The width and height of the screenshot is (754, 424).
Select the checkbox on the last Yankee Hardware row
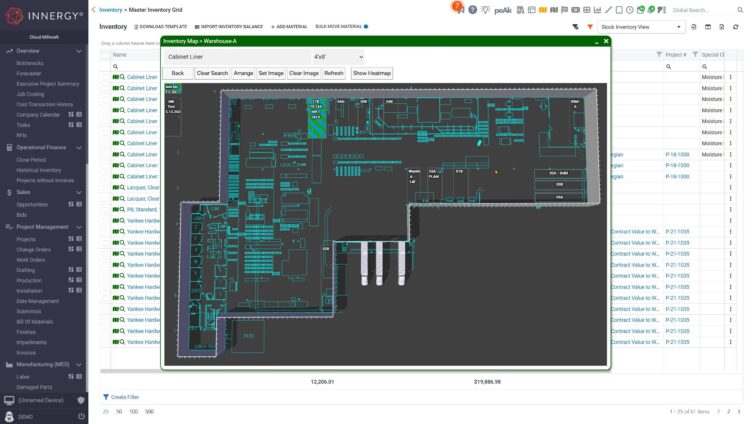(x=105, y=342)
